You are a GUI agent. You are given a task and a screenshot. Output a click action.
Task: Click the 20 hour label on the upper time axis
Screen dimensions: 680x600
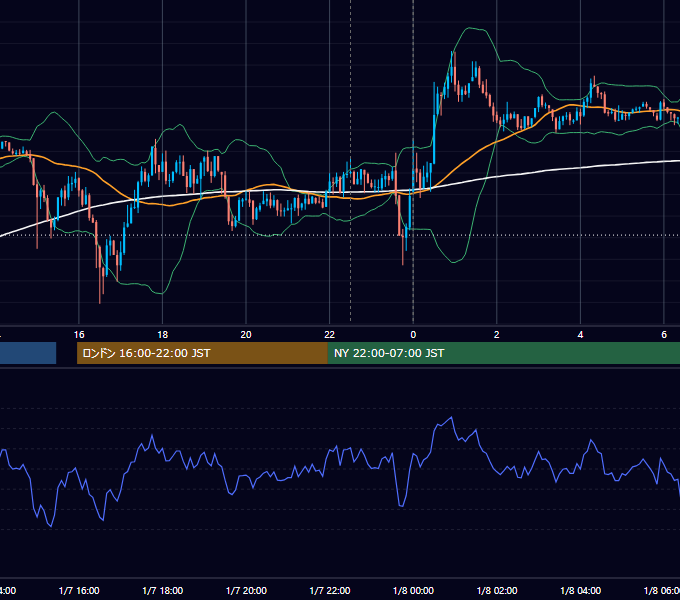coord(246,335)
